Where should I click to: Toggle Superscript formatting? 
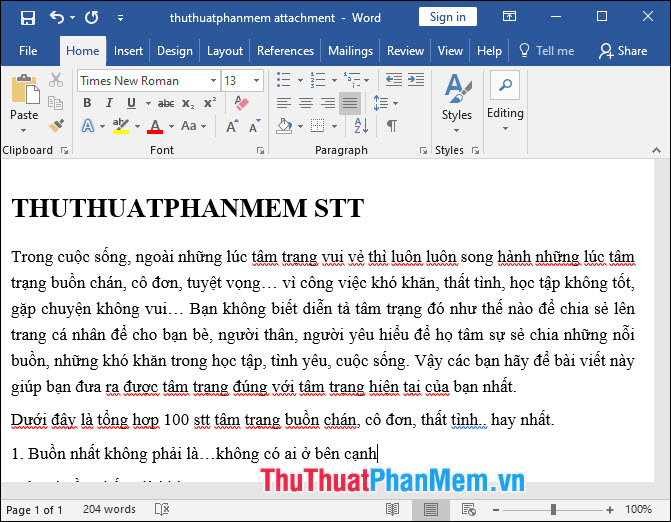(210, 103)
